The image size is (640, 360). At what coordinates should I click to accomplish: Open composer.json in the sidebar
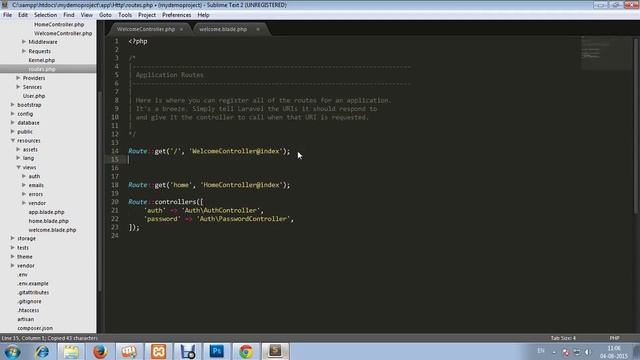coord(35,328)
